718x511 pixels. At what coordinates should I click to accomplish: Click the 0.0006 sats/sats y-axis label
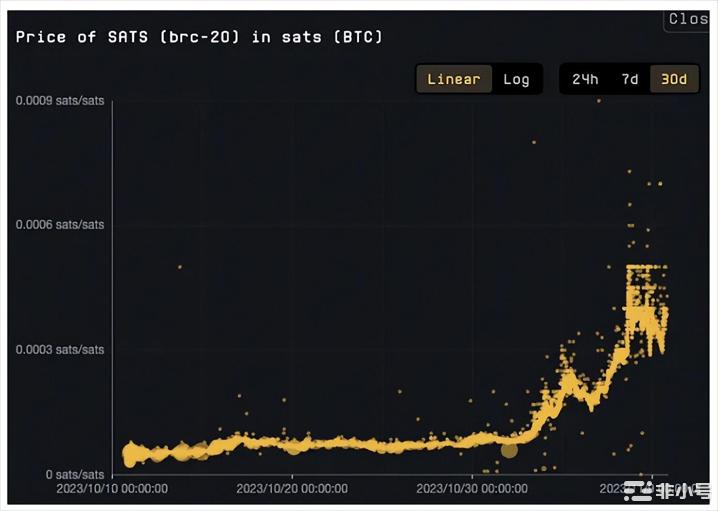[59, 225]
